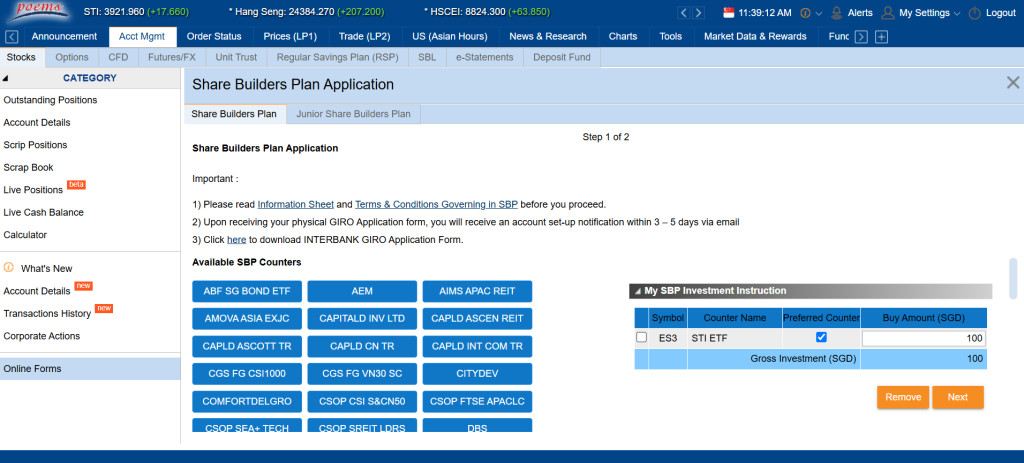Click the Singapore flag icon
The height and width of the screenshot is (463, 1024).
click(x=729, y=13)
